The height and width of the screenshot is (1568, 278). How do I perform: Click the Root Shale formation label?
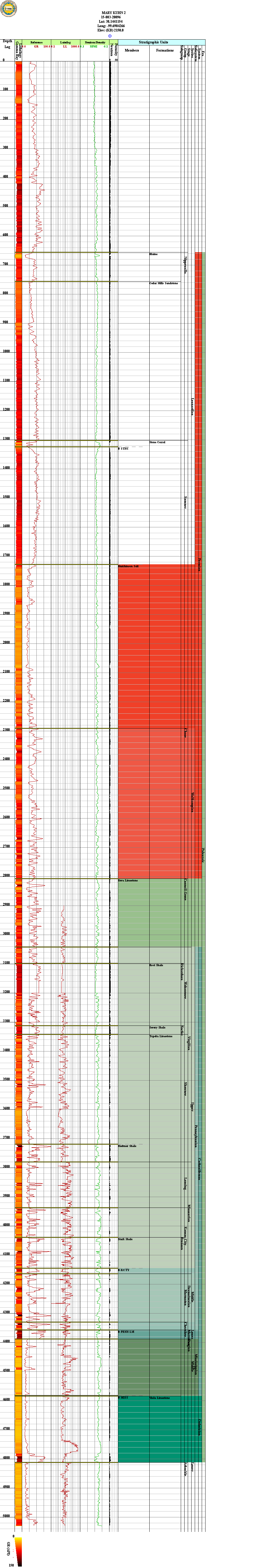[x=156, y=965]
